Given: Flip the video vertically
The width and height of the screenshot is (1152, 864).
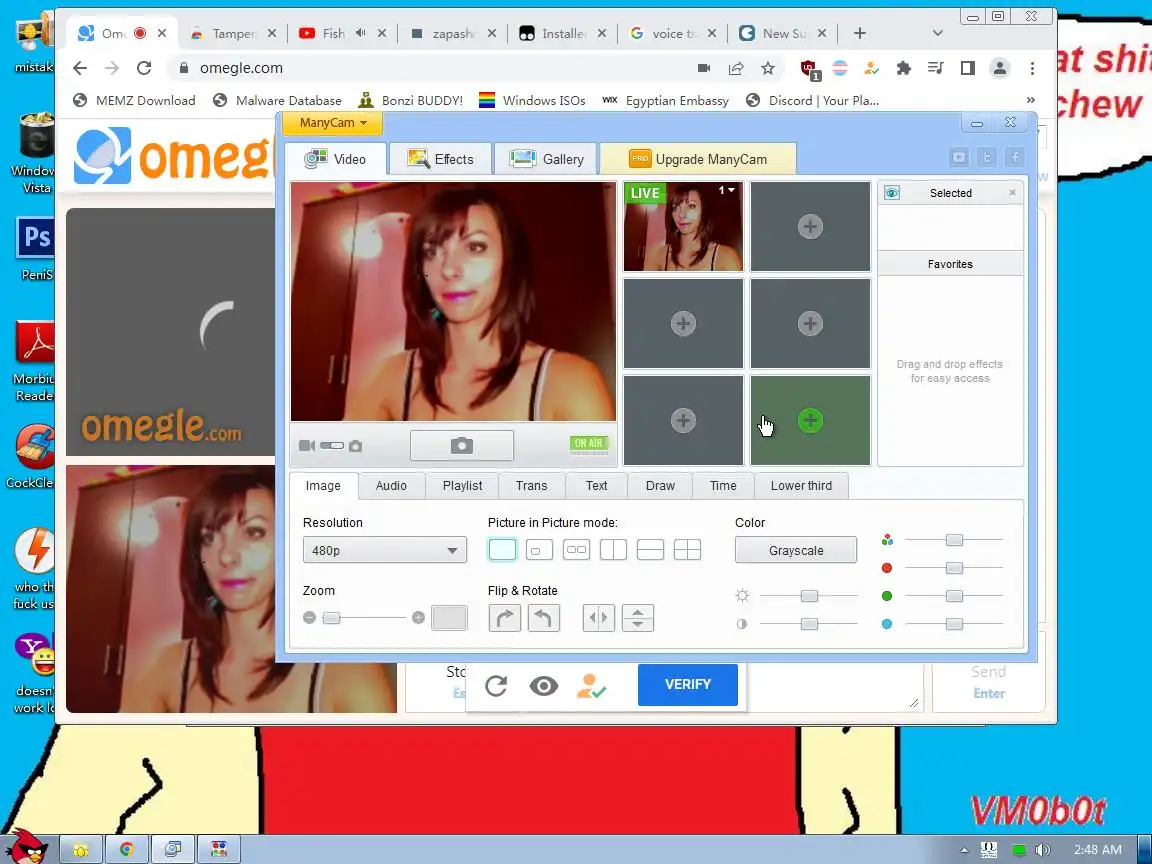Looking at the screenshot, I should point(638,618).
